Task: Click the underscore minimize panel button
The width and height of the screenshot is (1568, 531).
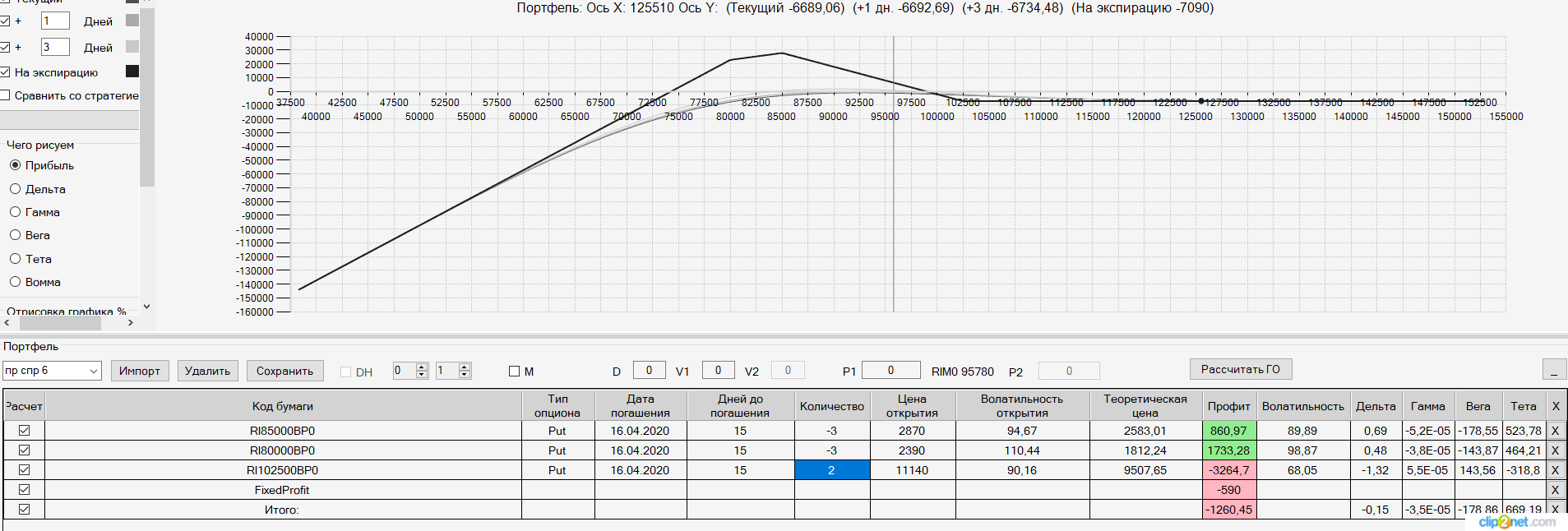Action: click(1554, 369)
